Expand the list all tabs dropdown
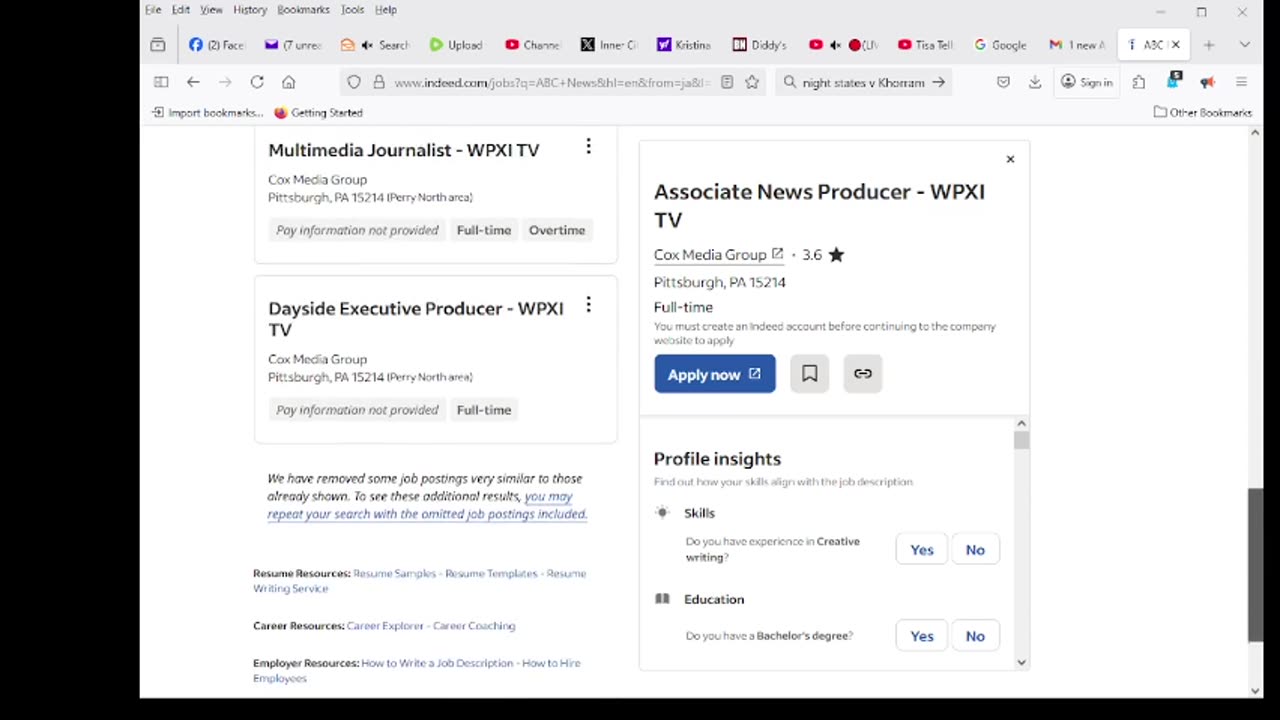 (1244, 45)
